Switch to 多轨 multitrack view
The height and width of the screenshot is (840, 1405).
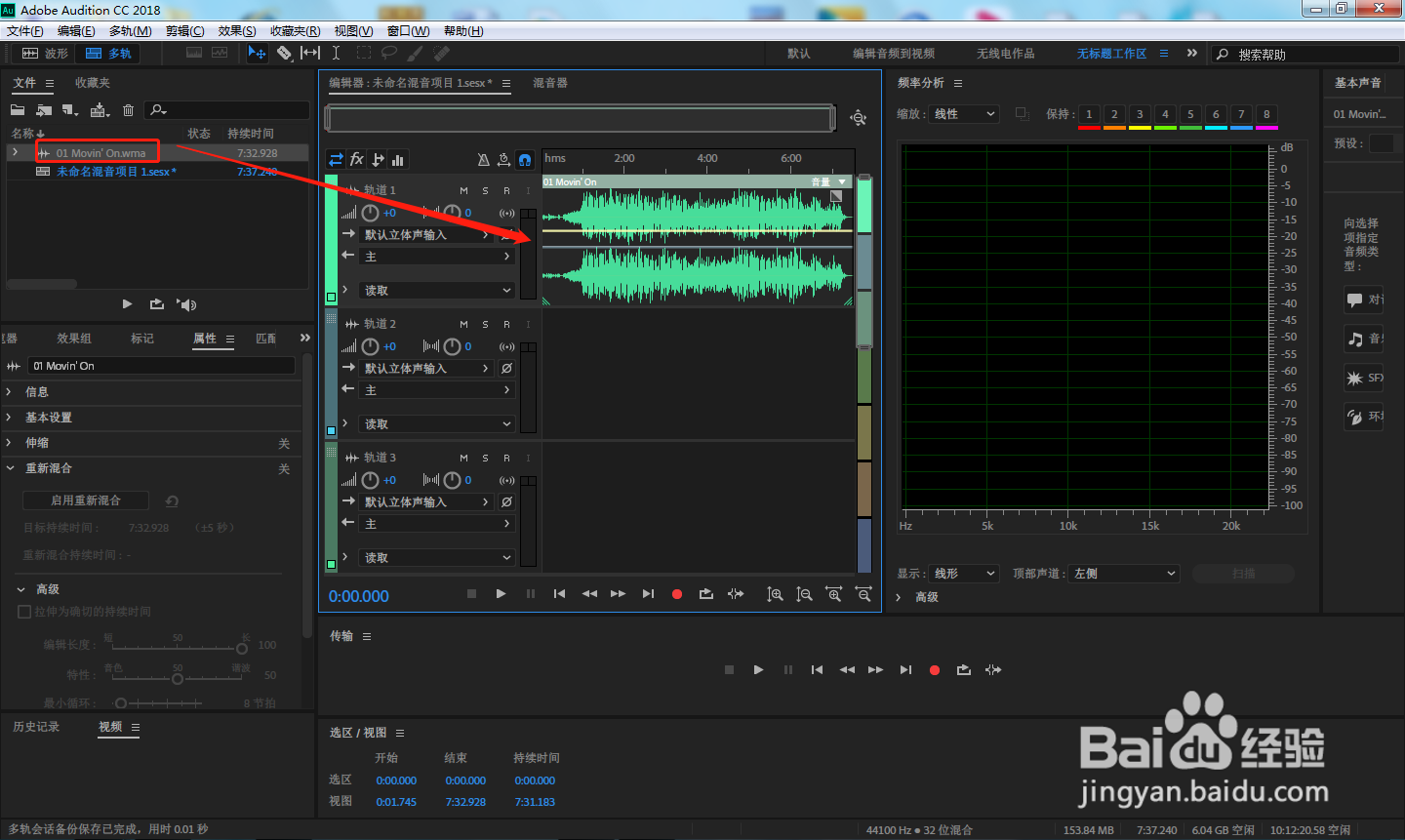coord(108,54)
